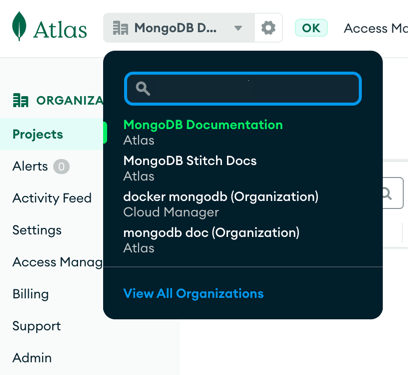This screenshot has height=375, width=408.
Task: Open Alerts in sidebar
Action: [x=30, y=166]
